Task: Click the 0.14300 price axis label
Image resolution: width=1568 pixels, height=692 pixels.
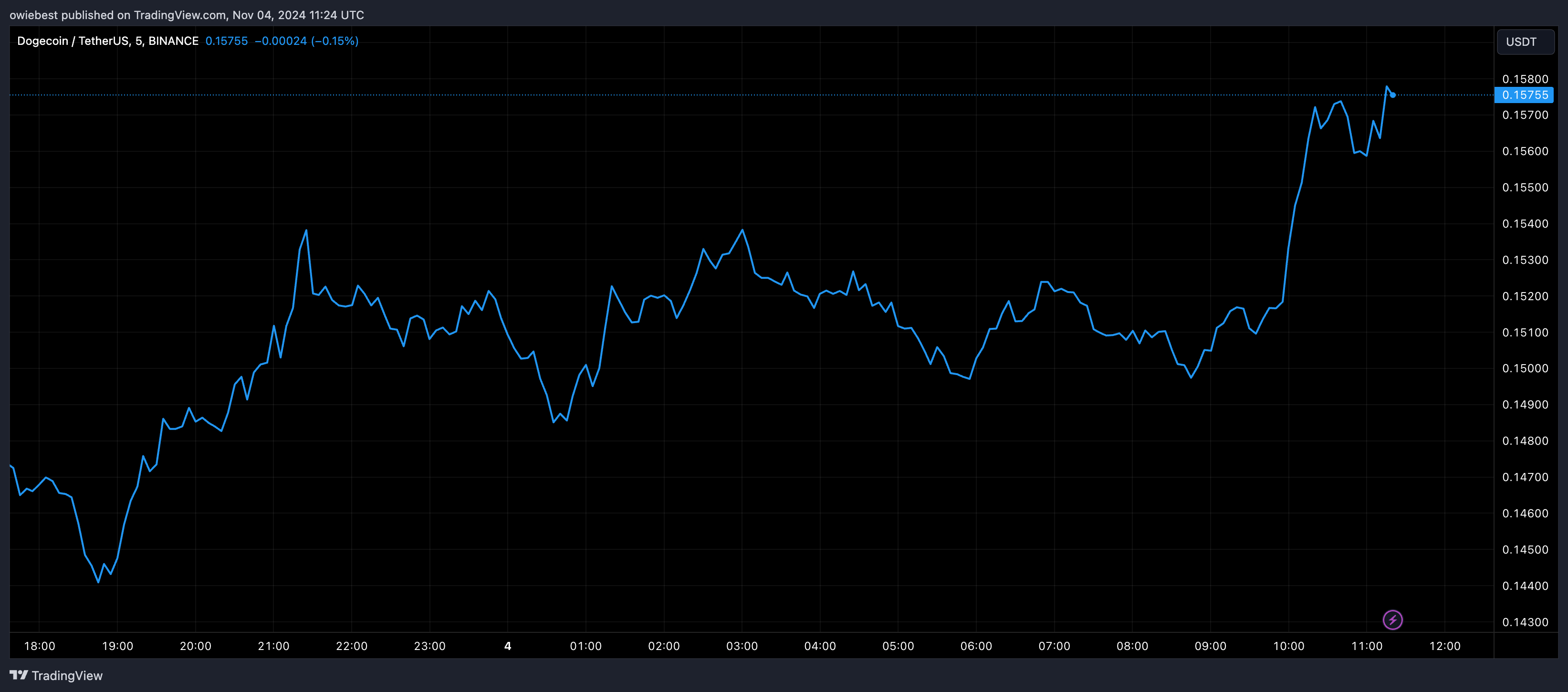Action: tap(1525, 622)
